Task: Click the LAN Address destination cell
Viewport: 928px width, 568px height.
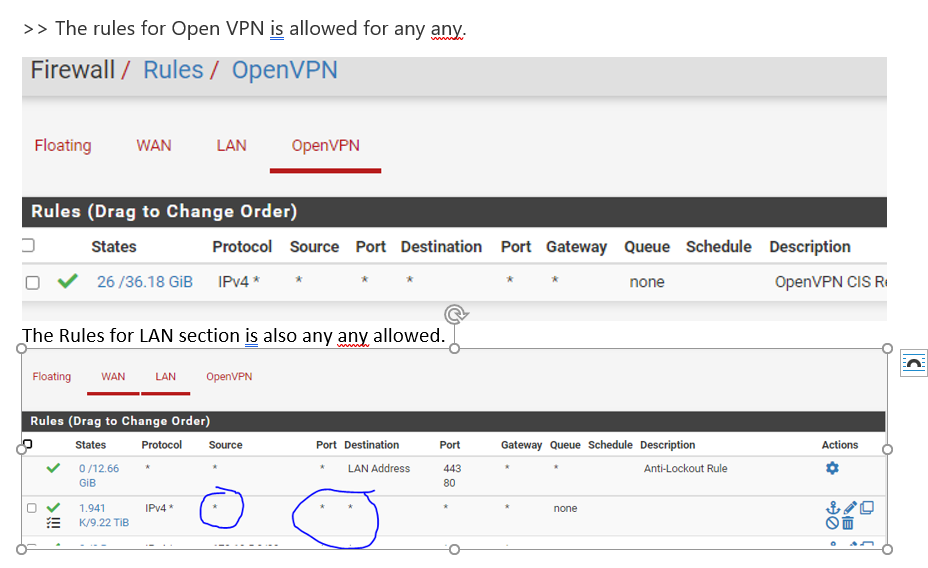Action: pos(379,468)
